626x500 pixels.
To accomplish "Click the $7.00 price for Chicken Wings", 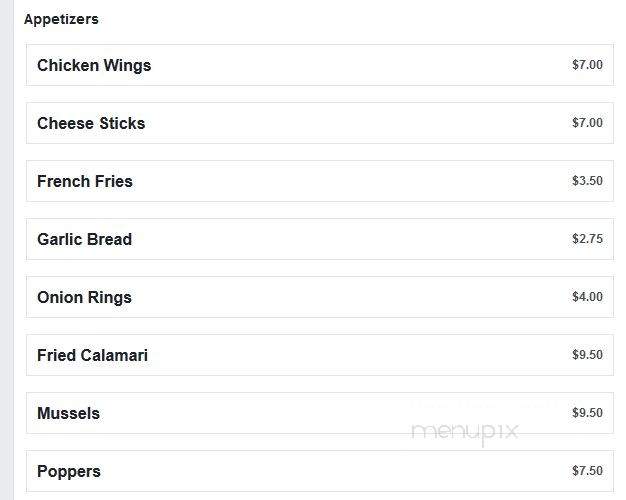I will (x=587, y=65).
